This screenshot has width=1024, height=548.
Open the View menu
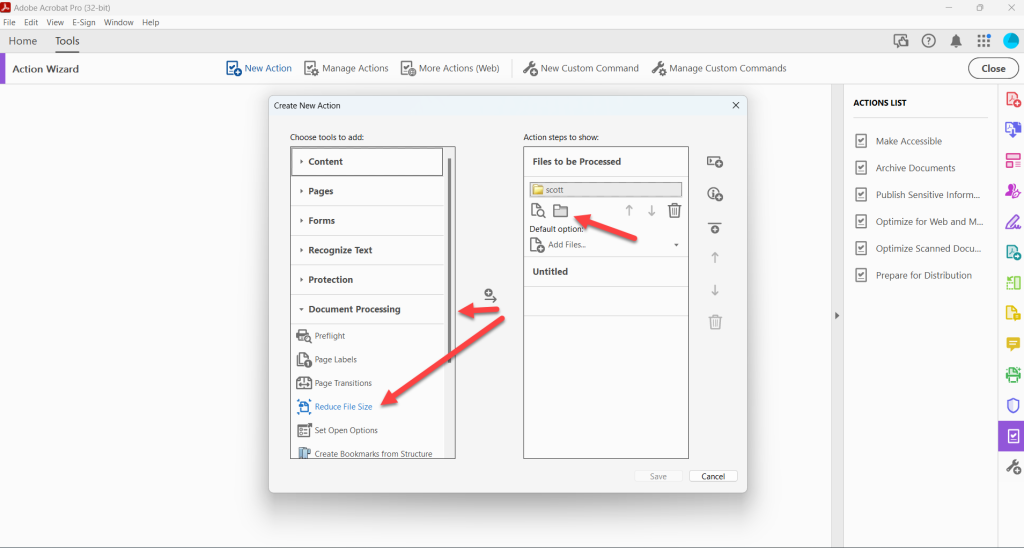(x=55, y=22)
